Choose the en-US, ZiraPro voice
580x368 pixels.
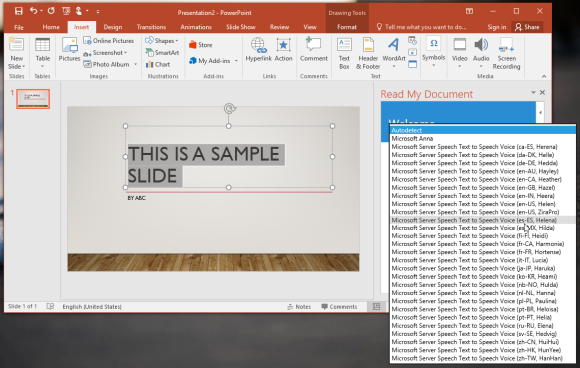point(483,212)
